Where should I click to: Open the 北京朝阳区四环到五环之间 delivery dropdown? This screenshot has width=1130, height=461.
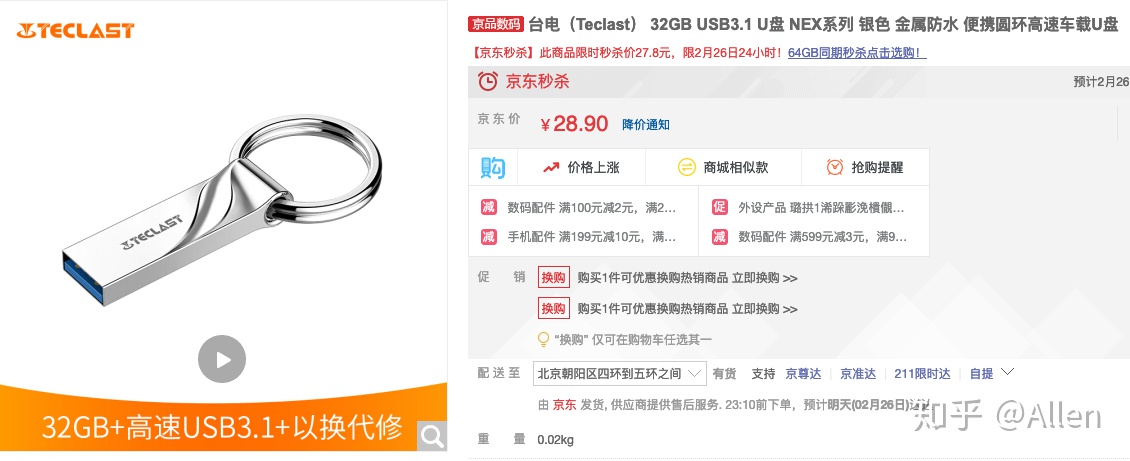coord(620,373)
